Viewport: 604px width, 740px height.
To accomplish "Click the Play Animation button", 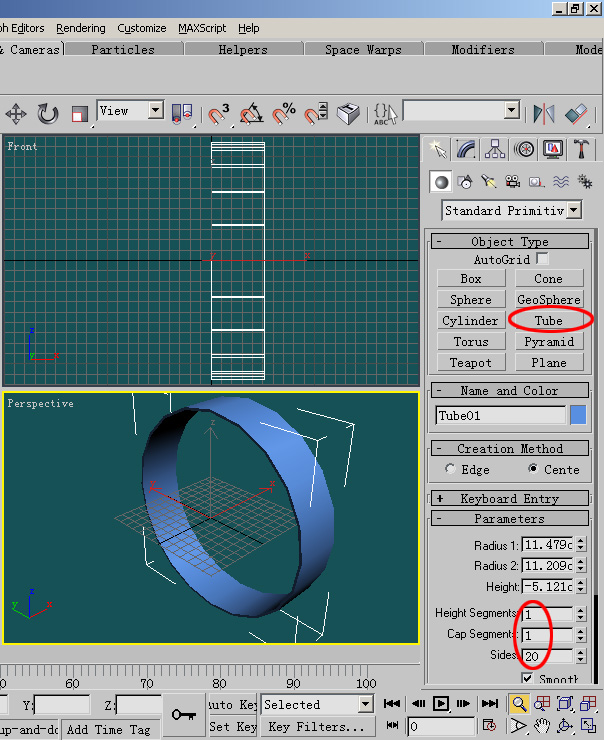I will [441, 704].
